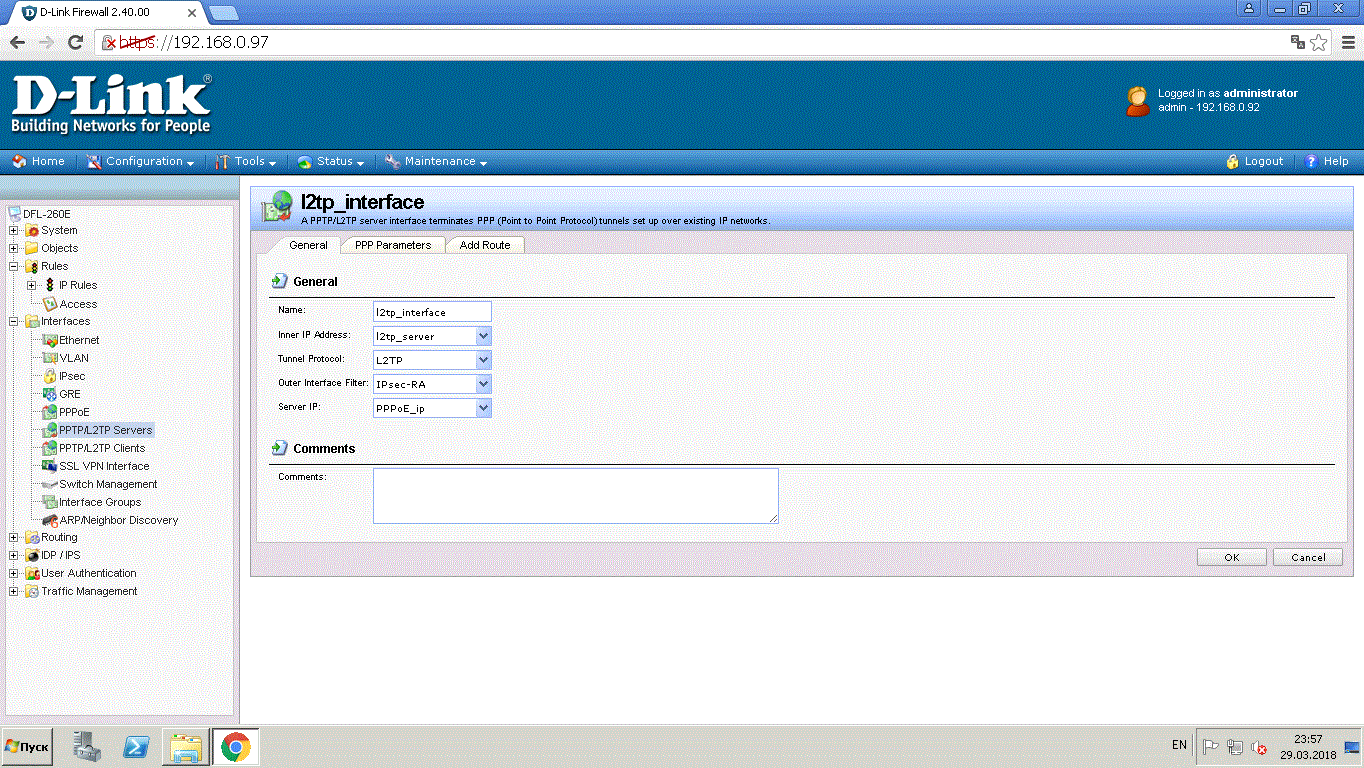Select the VLAN icon in the Interfaces tree
The height and width of the screenshot is (768, 1364).
50,358
